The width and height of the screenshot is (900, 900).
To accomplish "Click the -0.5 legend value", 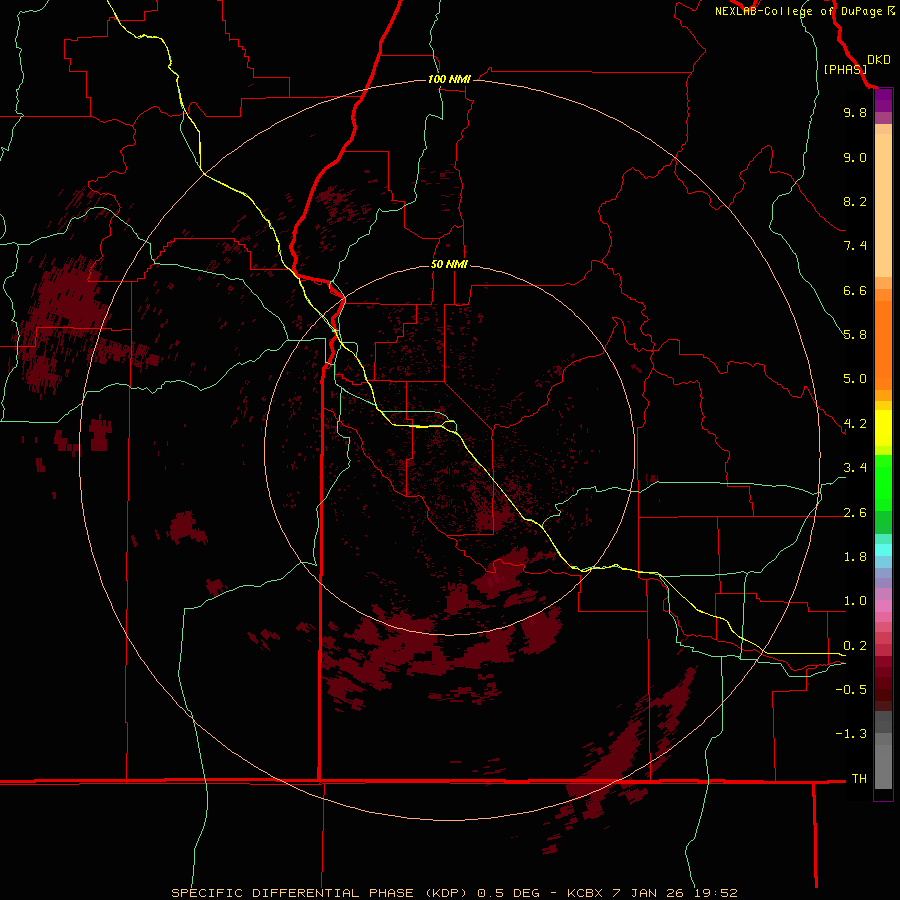I will tap(851, 690).
